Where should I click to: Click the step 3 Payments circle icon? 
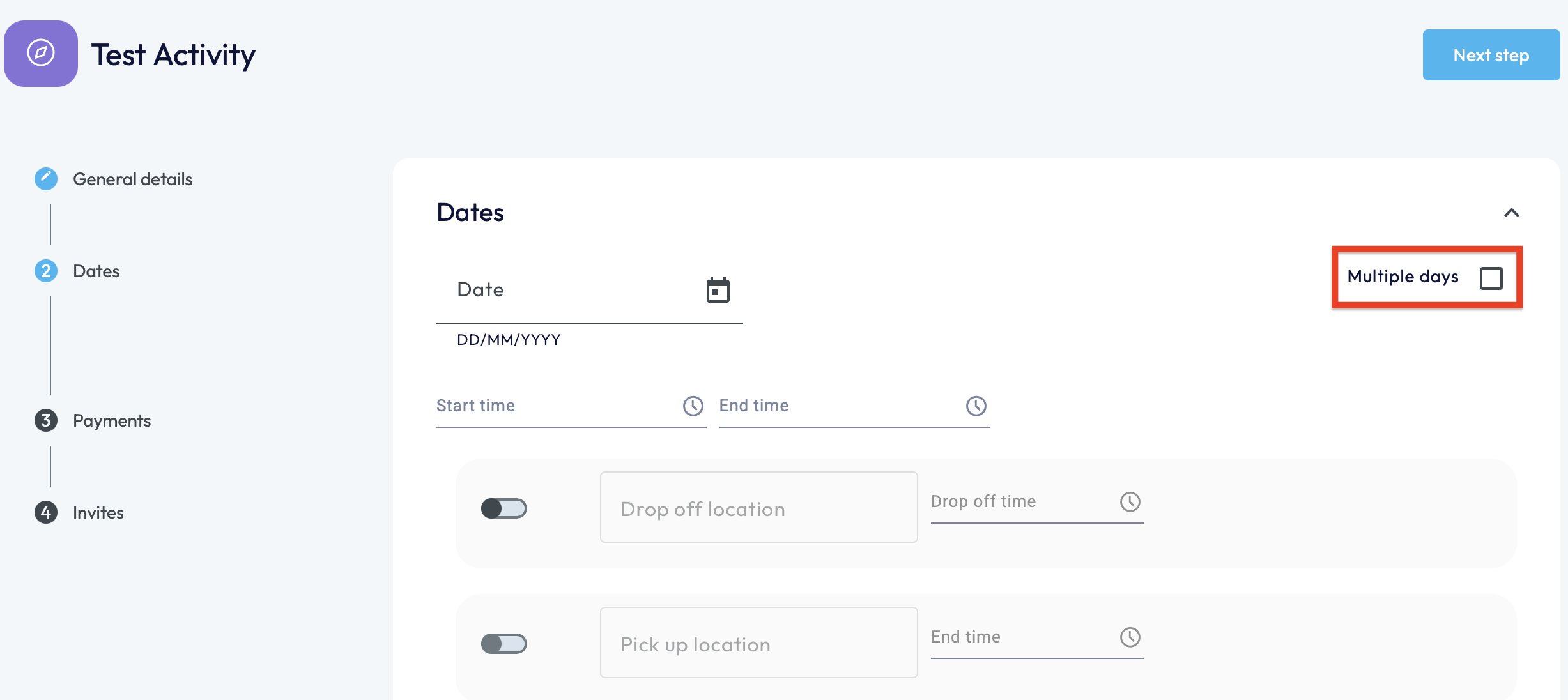pyautogui.click(x=46, y=420)
